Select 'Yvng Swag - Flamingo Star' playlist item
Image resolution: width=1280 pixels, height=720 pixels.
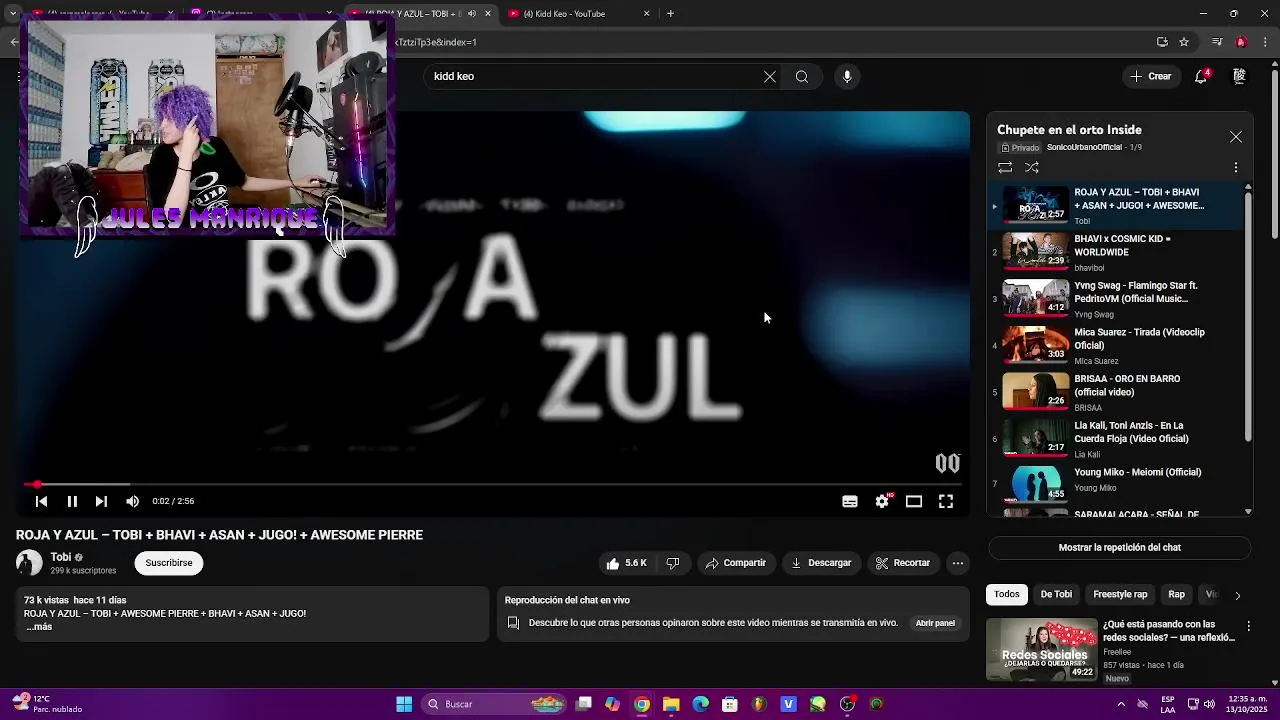[1115, 299]
